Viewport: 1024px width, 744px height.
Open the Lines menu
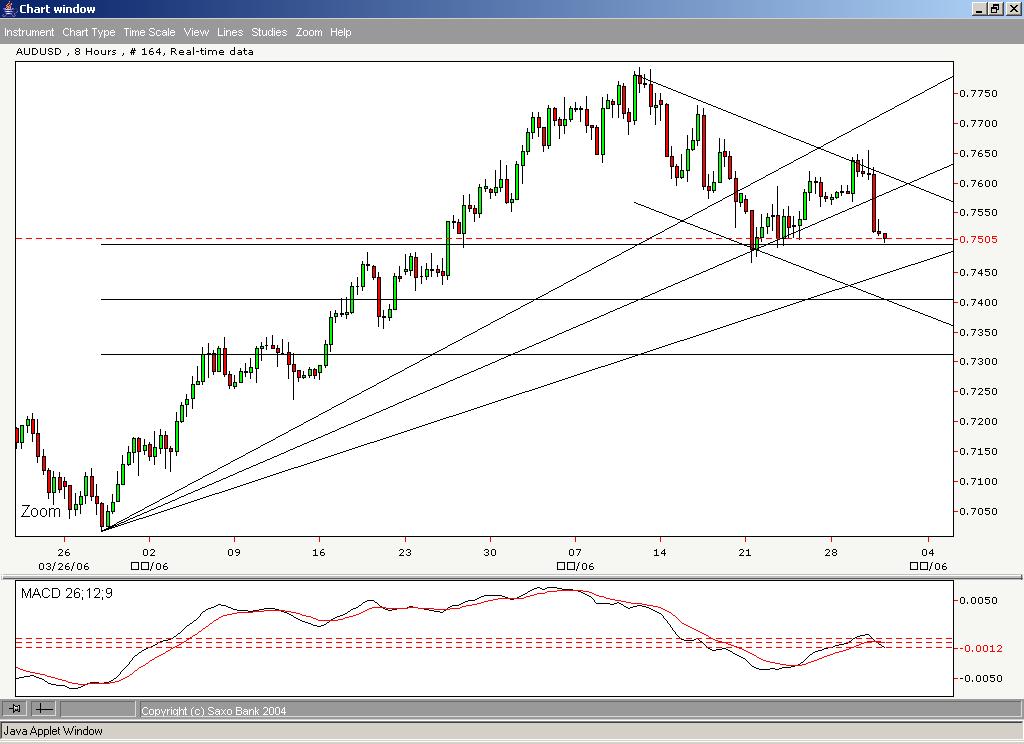(x=229, y=32)
